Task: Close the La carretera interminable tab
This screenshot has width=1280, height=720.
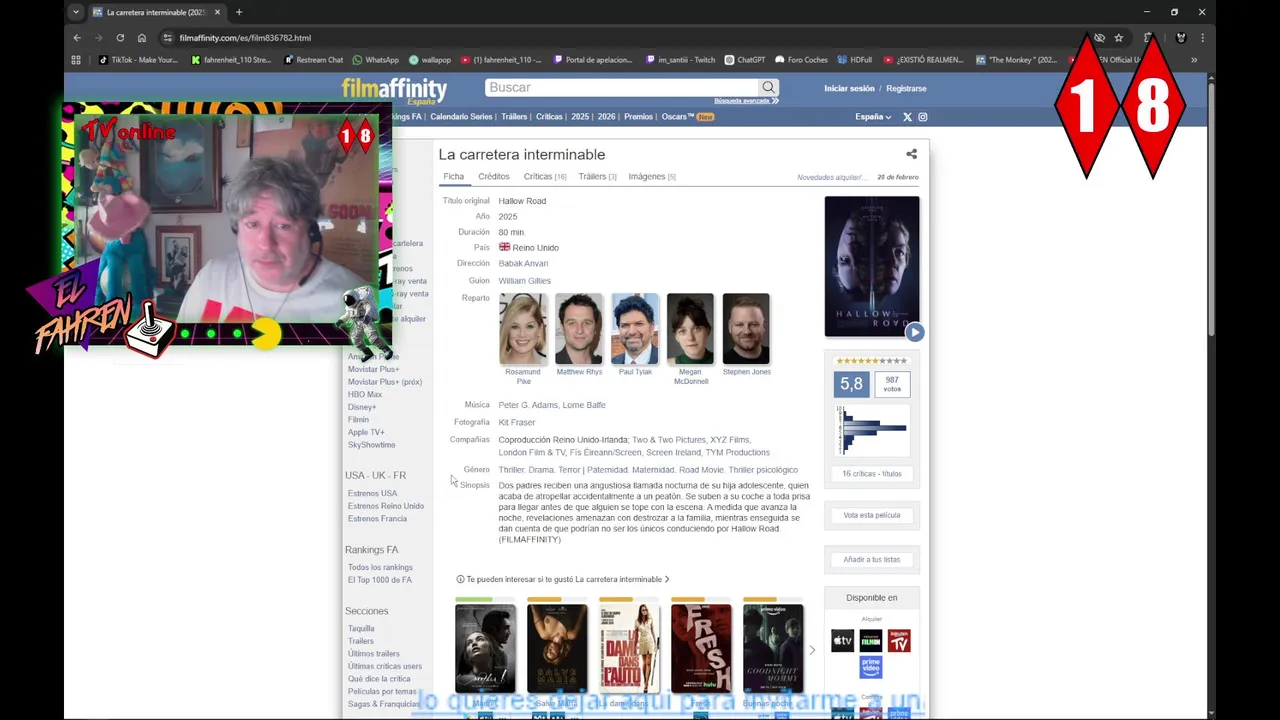Action: (x=217, y=12)
